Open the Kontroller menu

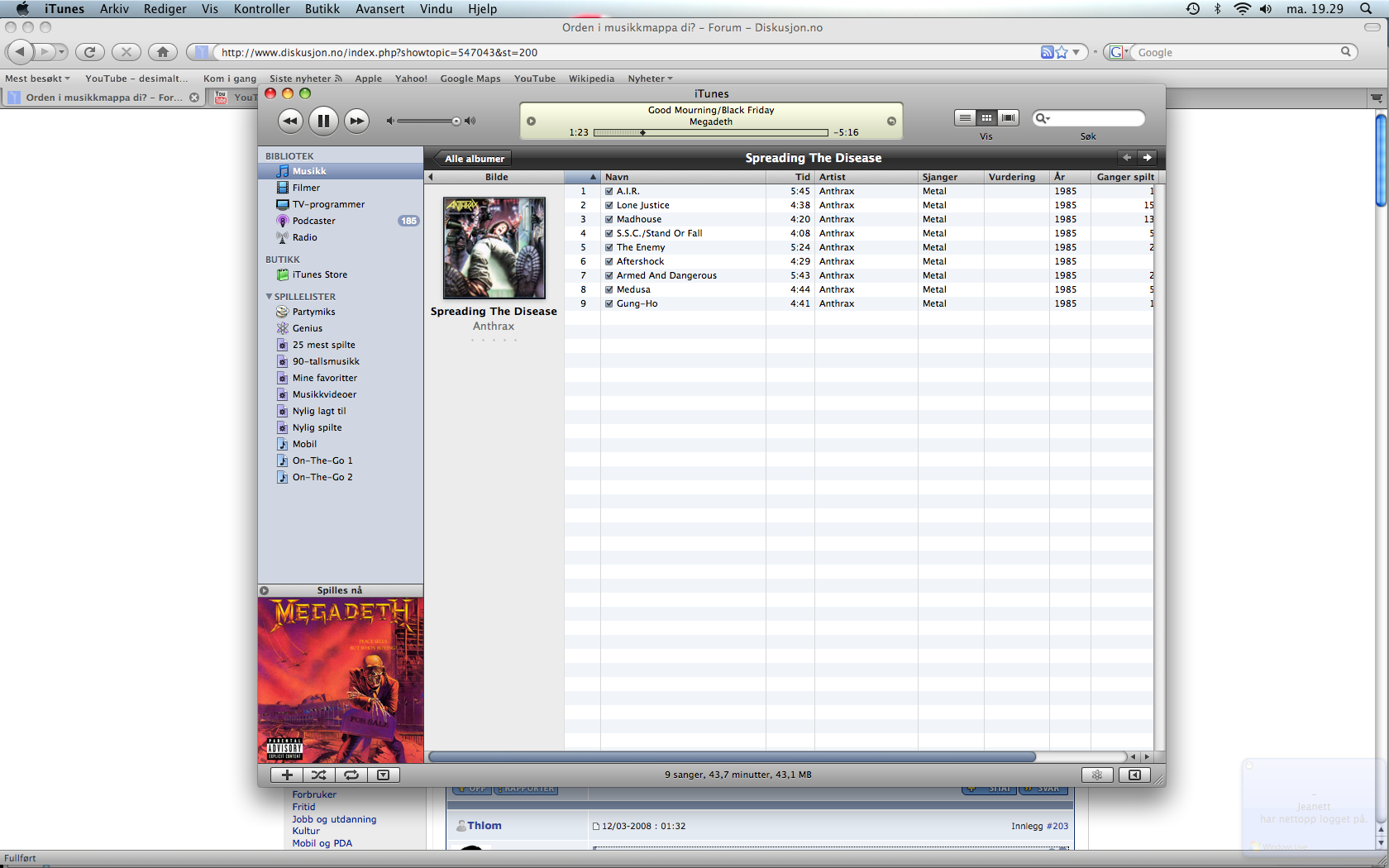(262, 9)
